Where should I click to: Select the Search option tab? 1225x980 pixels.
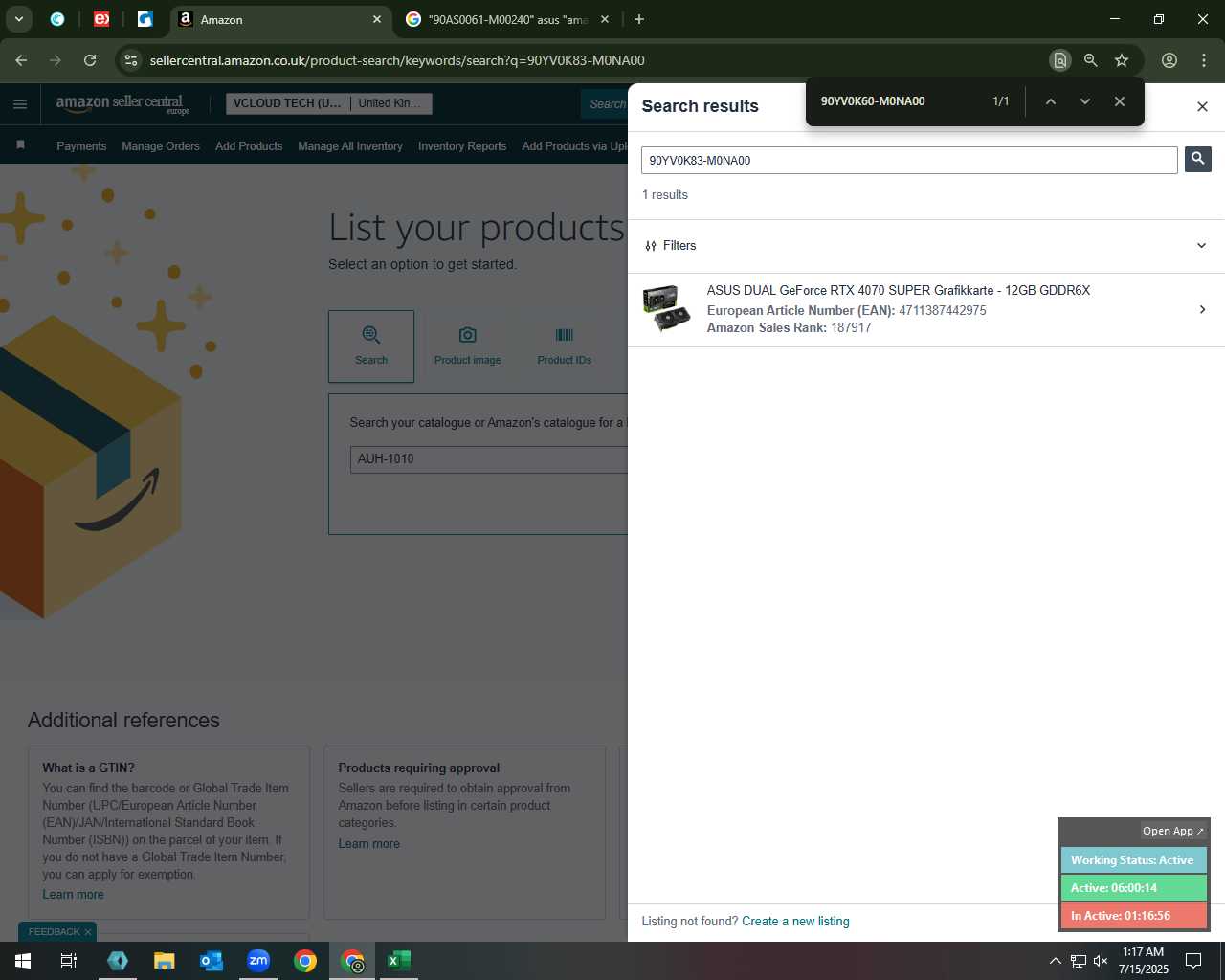click(371, 346)
